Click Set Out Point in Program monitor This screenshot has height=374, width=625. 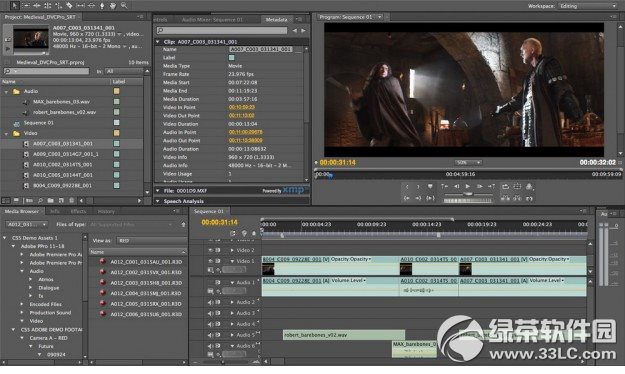pos(418,186)
